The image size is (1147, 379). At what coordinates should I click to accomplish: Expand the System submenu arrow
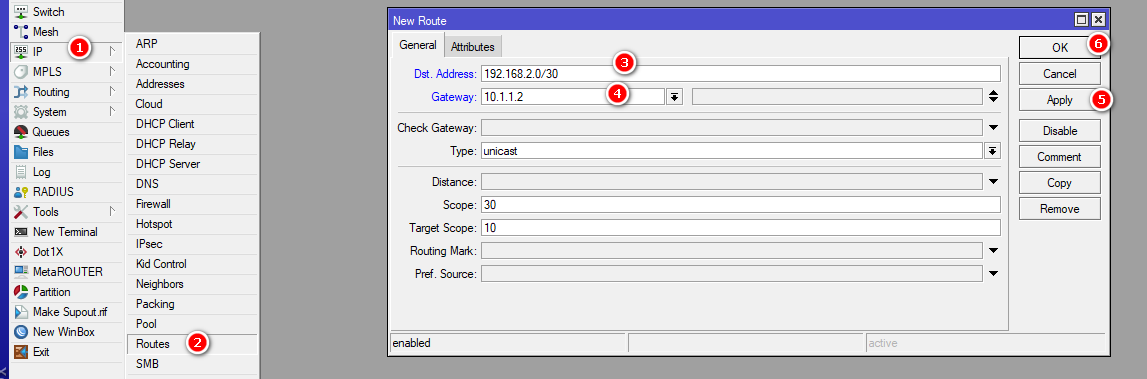coord(112,112)
